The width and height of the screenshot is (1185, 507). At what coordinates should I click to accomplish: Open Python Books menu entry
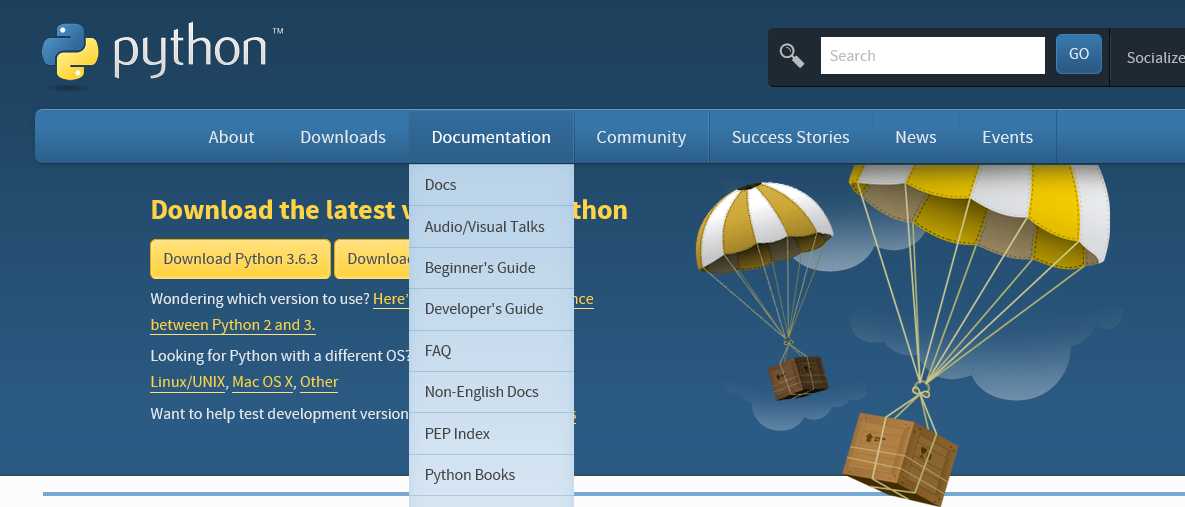point(491,475)
